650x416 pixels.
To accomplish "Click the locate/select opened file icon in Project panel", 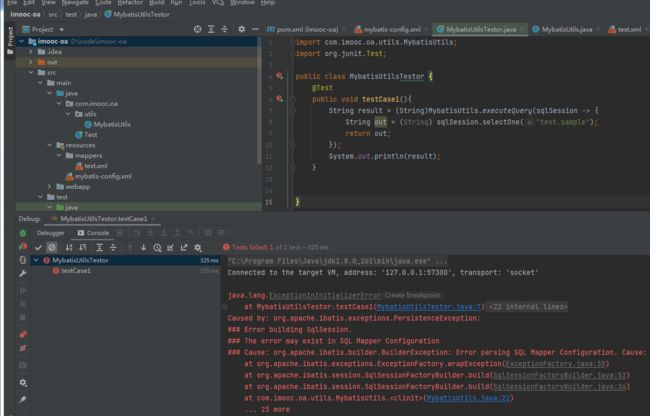I will (x=198, y=29).
